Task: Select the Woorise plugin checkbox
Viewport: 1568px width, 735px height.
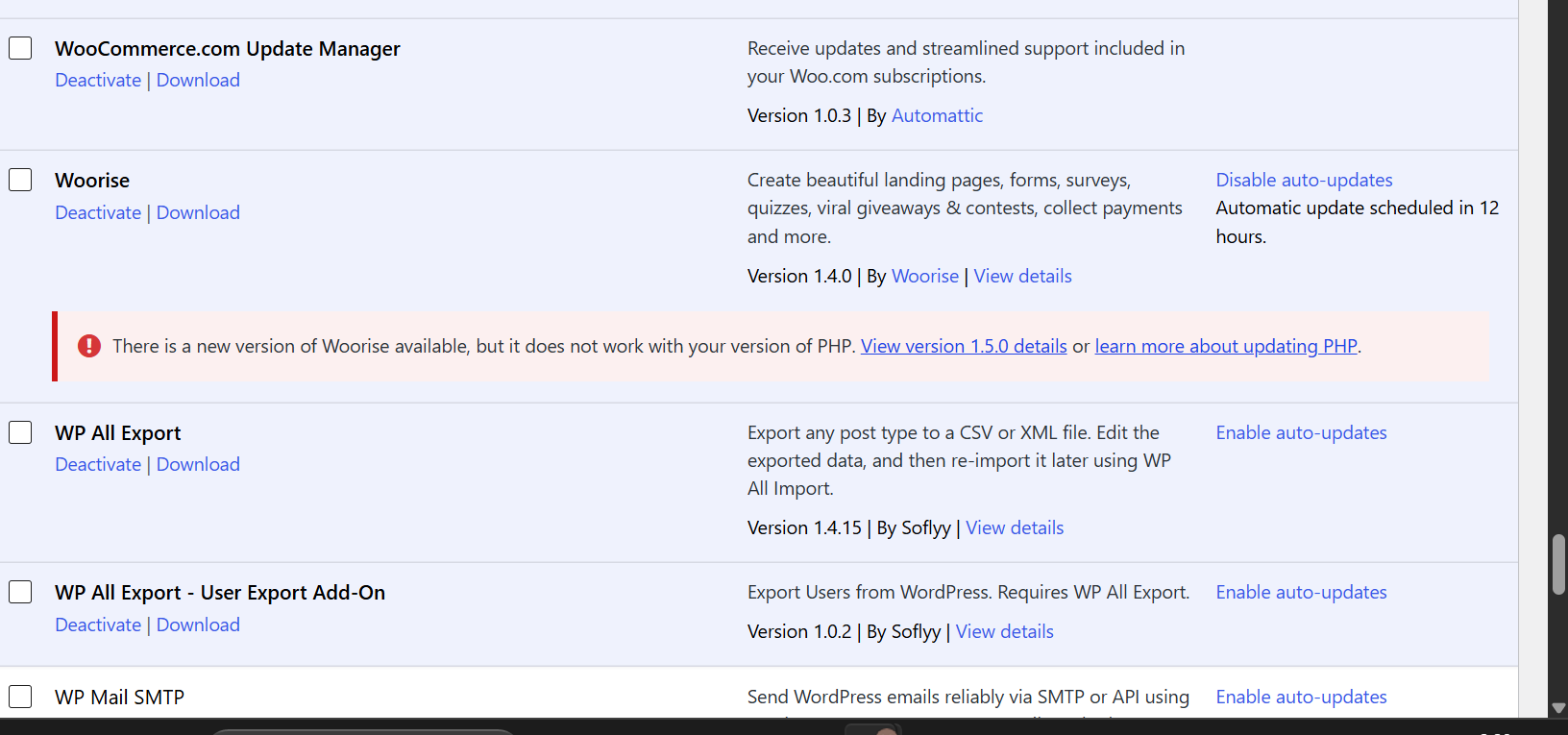Action: point(20,180)
